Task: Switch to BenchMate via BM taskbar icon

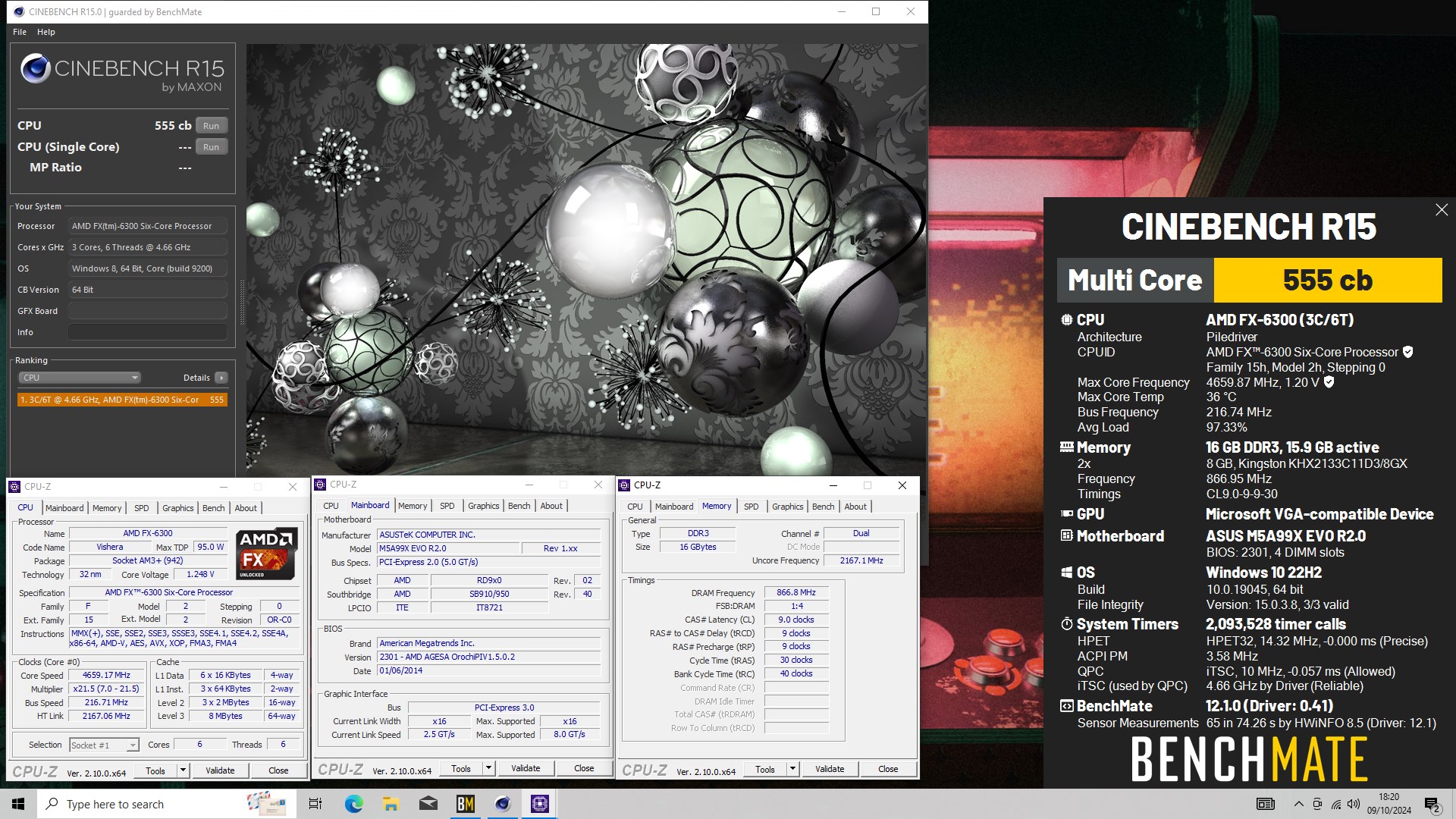Action: 465,804
